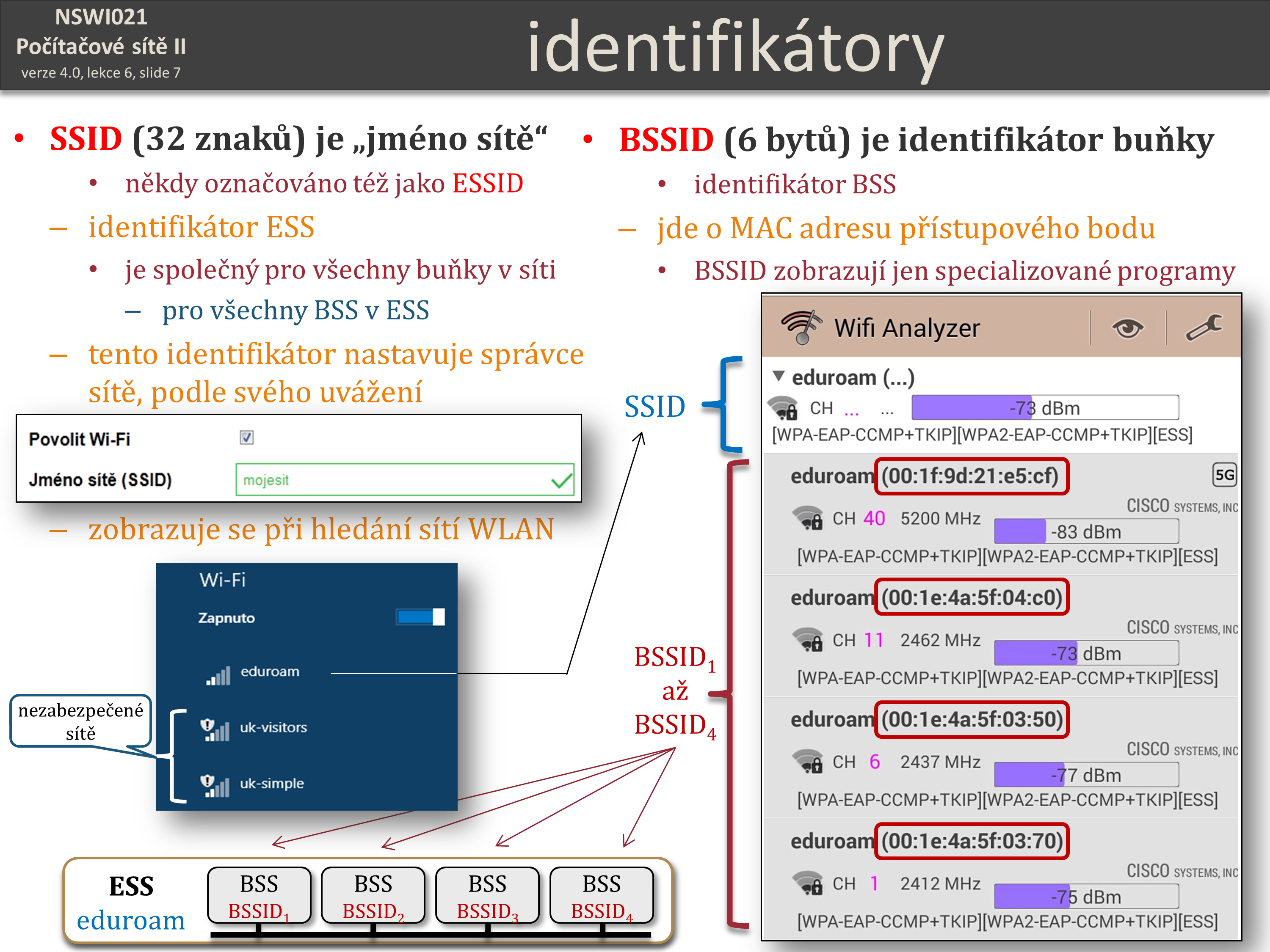This screenshot has height=952, width=1270.
Task: Click the nezabezpečené sítě callout label
Action: tap(80, 721)
